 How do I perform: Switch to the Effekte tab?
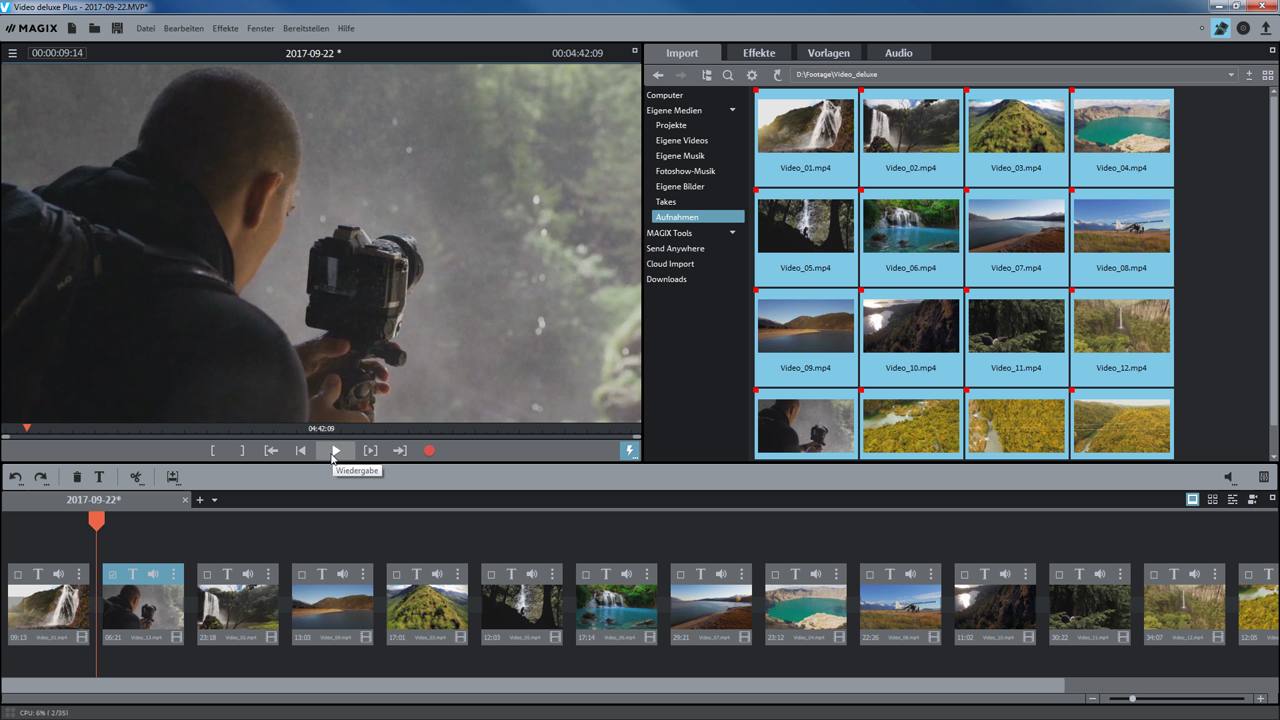(759, 53)
